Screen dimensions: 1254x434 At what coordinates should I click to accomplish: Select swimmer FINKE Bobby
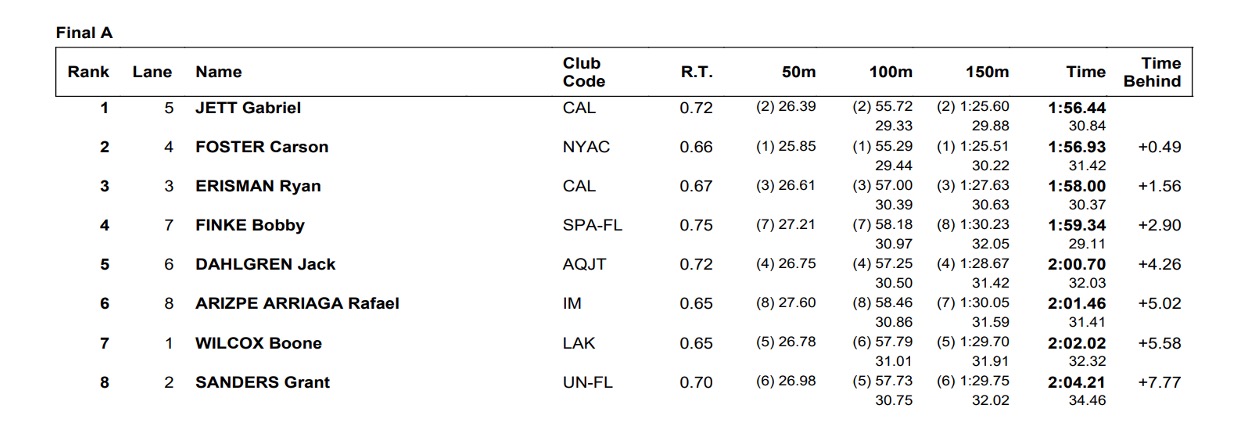click(250, 225)
